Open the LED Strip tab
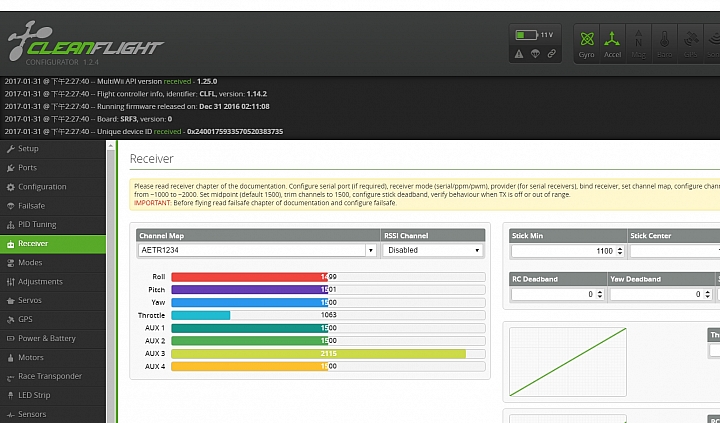The image size is (720, 423). pyautogui.click(x=53, y=395)
